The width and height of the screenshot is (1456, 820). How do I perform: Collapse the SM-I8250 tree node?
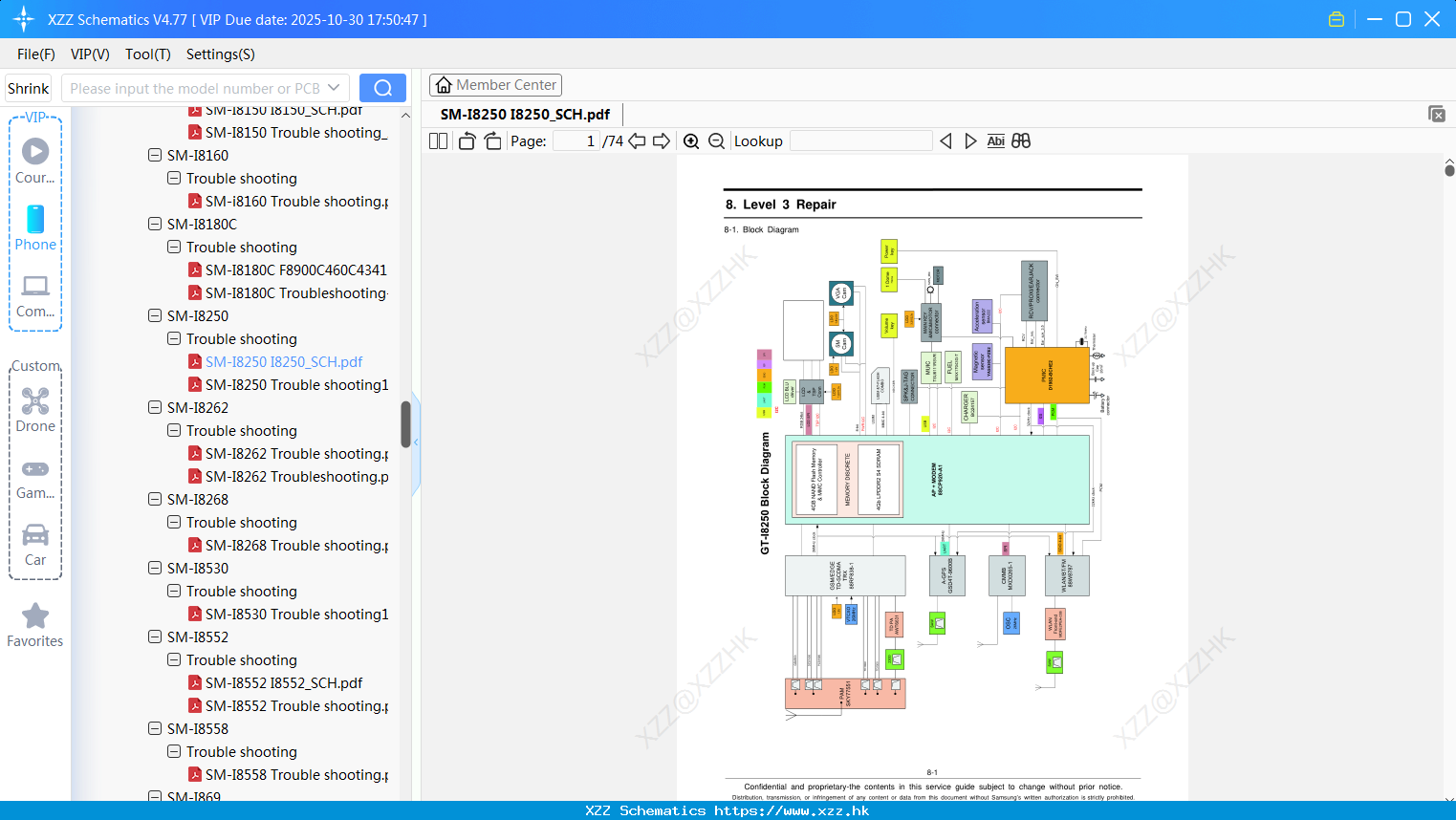[x=155, y=315]
